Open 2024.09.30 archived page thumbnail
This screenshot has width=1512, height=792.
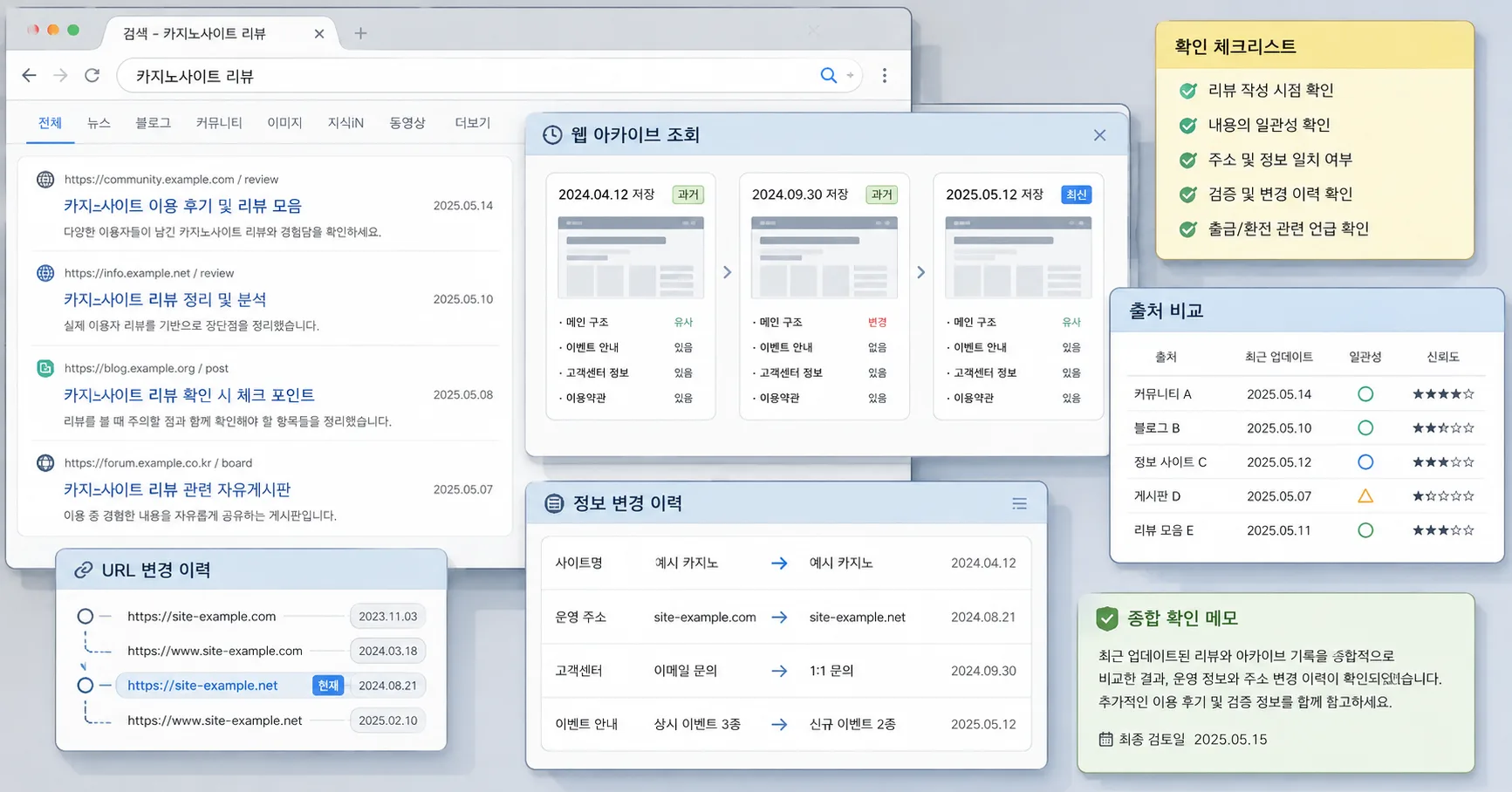[824, 258]
